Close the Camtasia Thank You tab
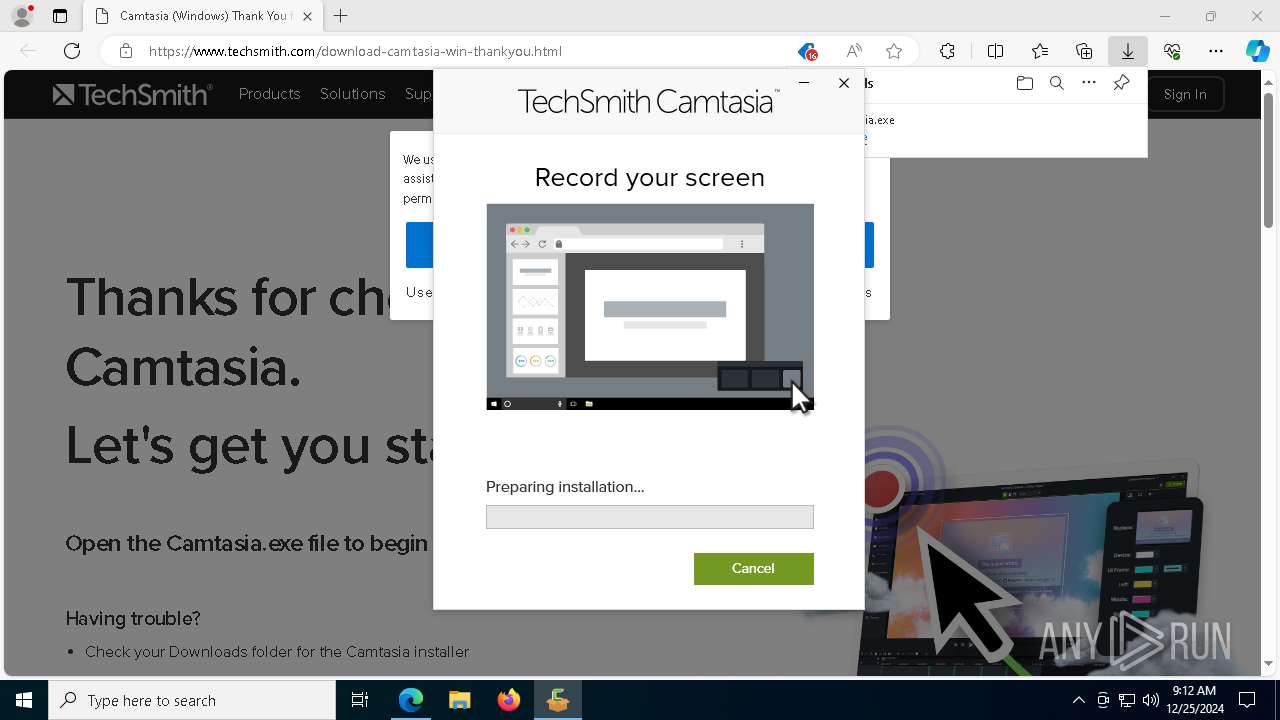 click(x=307, y=16)
